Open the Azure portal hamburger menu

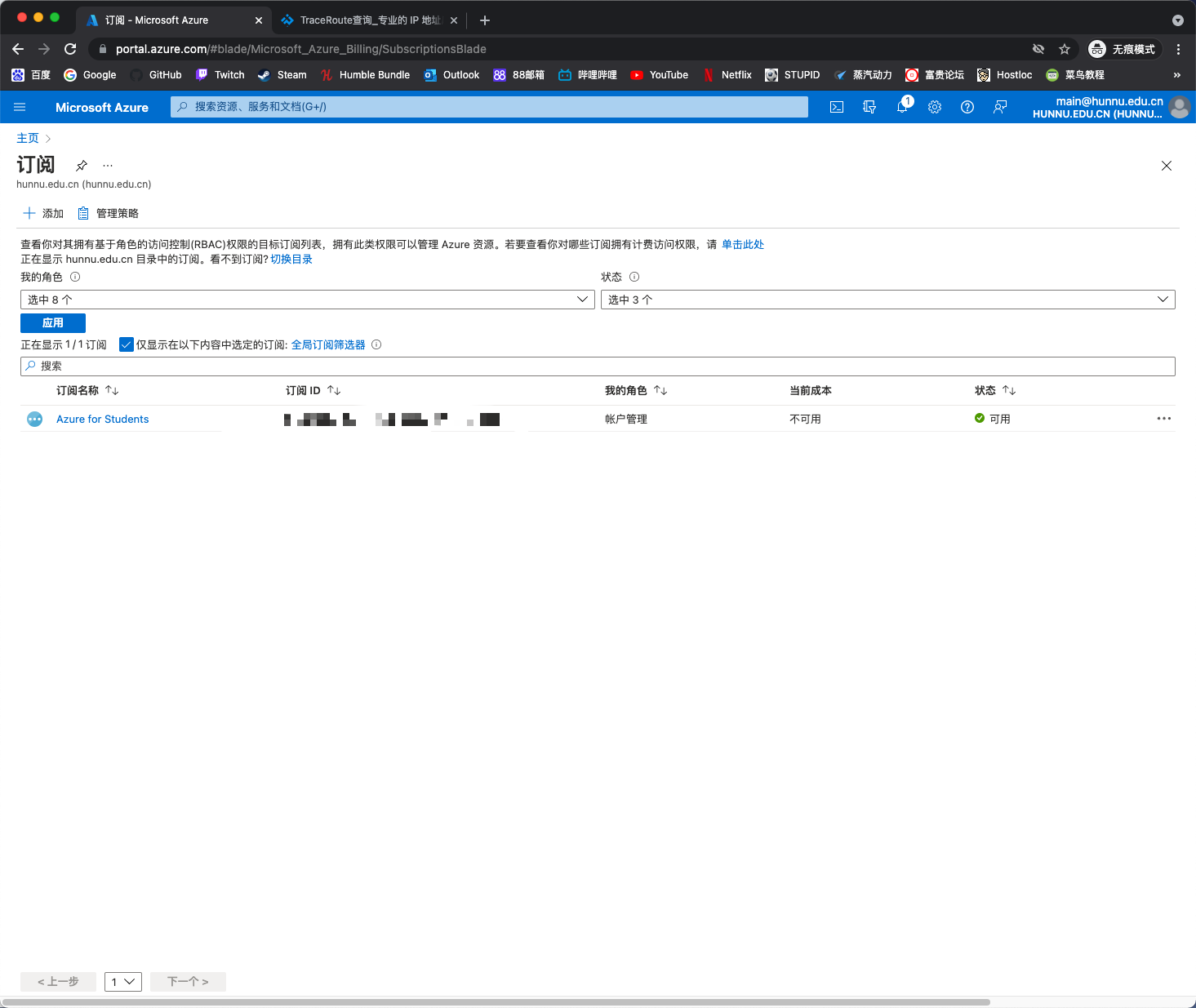coord(20,107)
